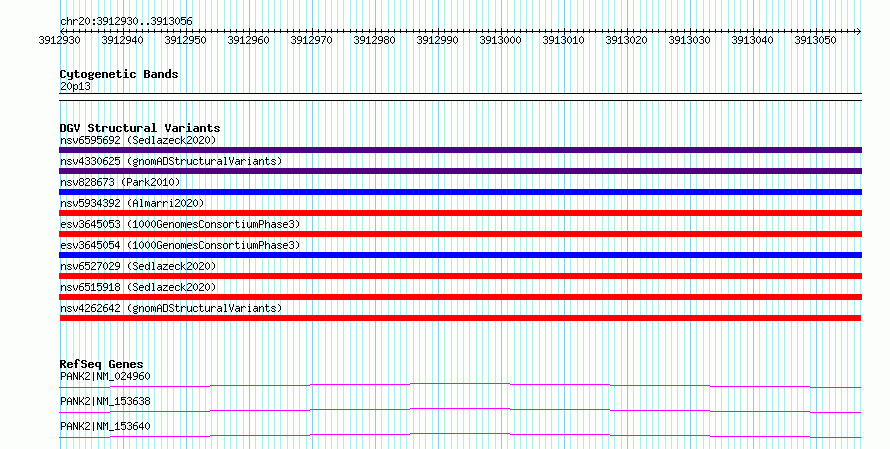Click the red bar under nsv4262642
Screen dimensions: 890x449
[x=460, y=318]
